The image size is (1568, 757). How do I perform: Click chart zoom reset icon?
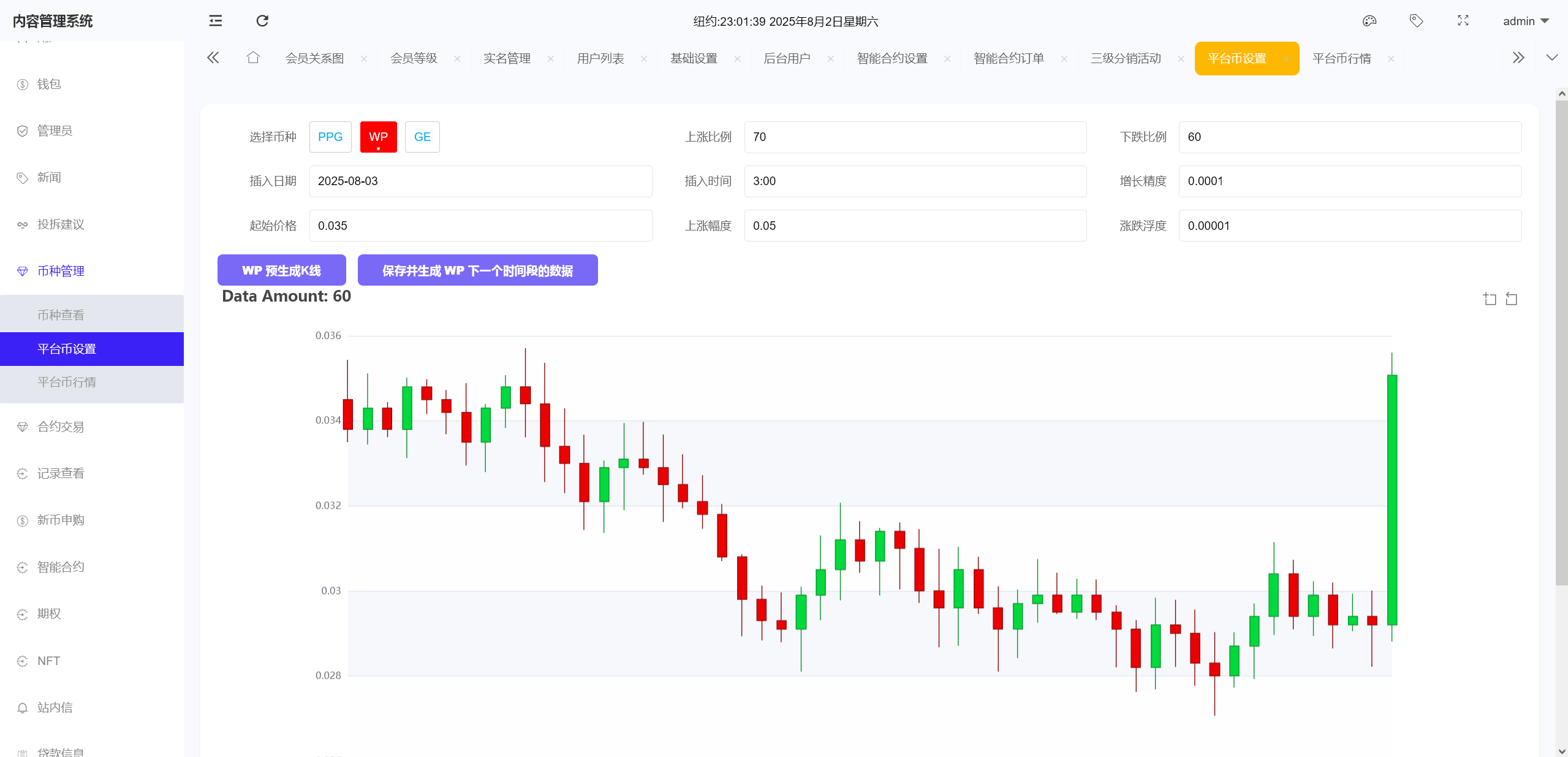(1512, 299)
